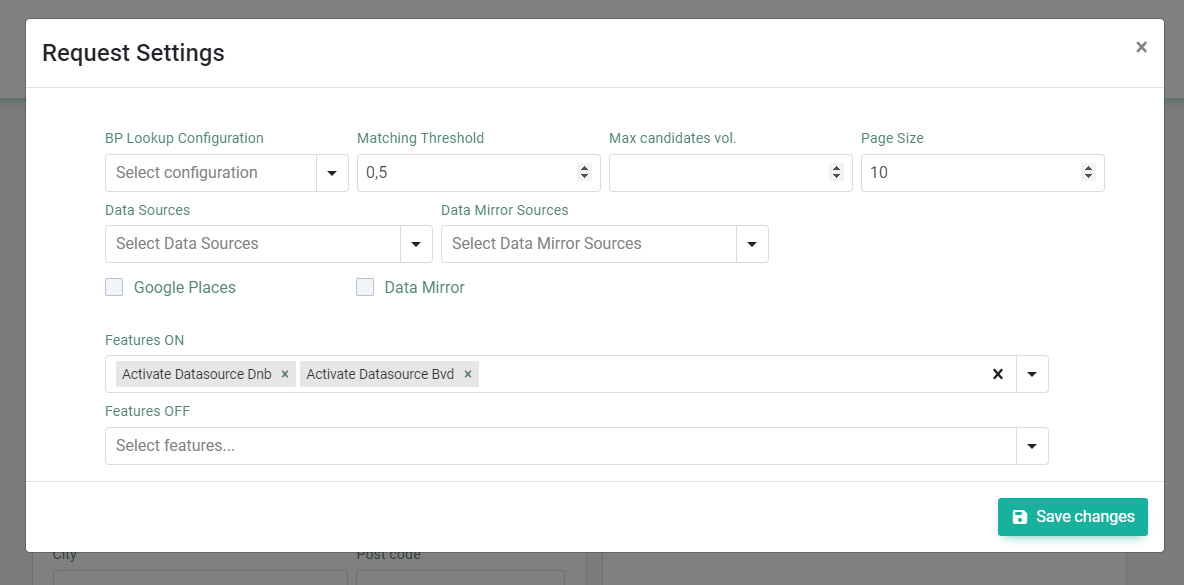Image resolution: width=1184 pixels, height=585 pixels.
Task: Open the BP Lookup Configuration dropdown
Action: pyautogui.click(x=227, y=173)
